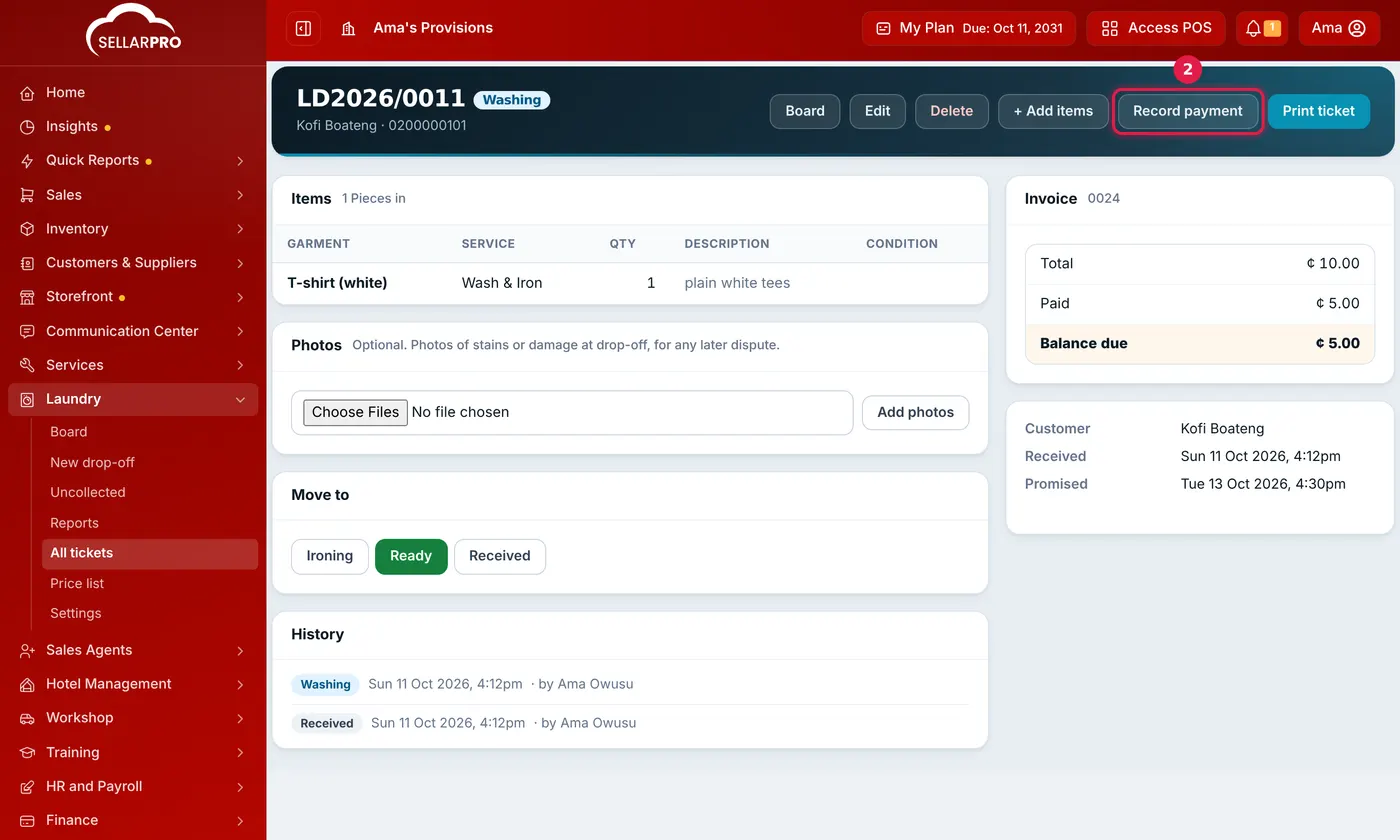Collapse the Laundry submenu chevron
The height and width of the screenshot is (840, 1400).
tap(240, 399)
